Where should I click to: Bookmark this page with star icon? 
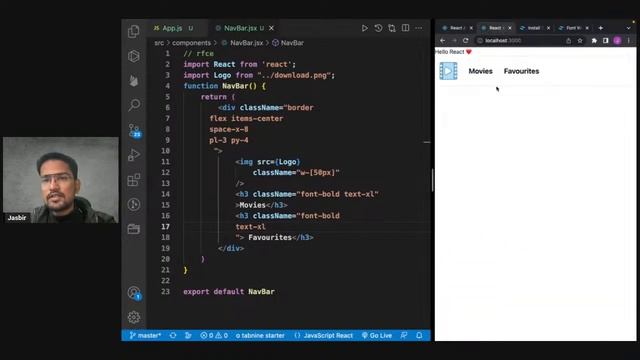point(580,40)
